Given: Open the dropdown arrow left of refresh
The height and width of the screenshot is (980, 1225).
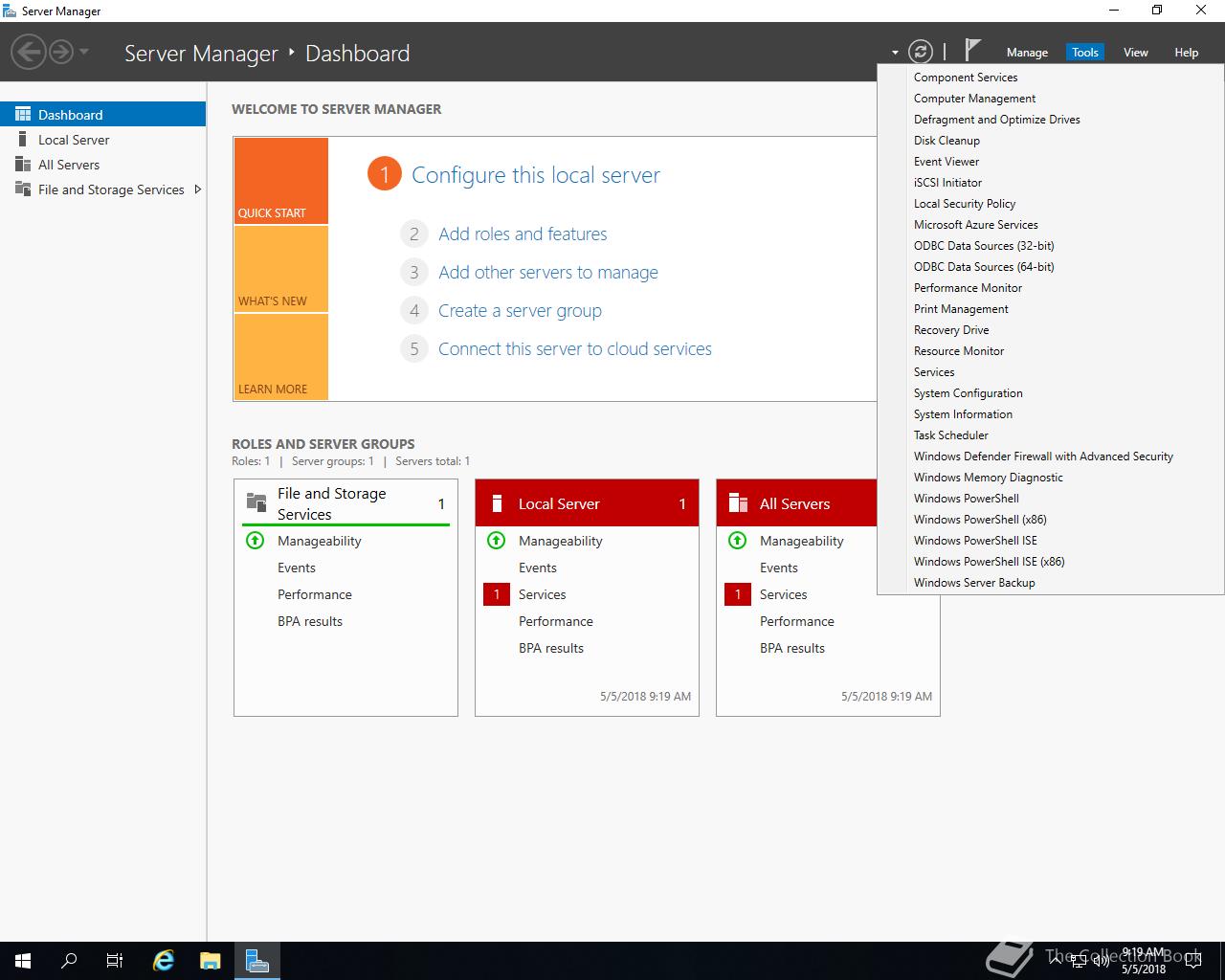Looking at the screenshot, I should tap(895, 54).
